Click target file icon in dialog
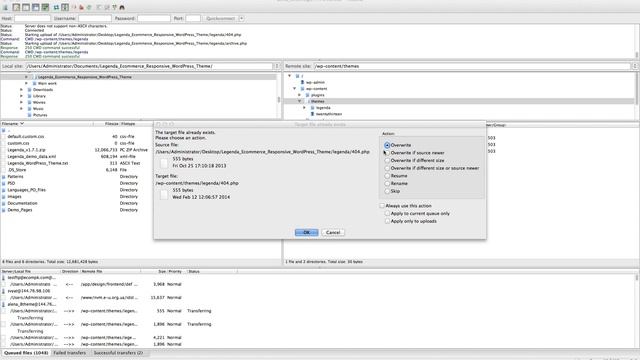 164,194
